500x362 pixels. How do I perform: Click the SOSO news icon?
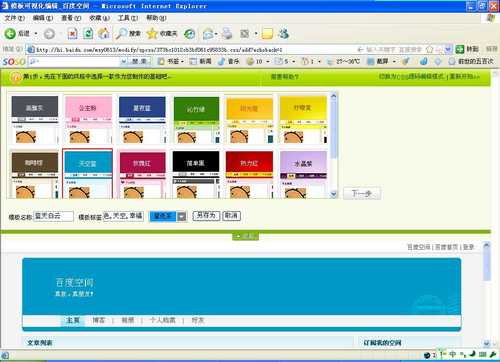click(193, 61)
